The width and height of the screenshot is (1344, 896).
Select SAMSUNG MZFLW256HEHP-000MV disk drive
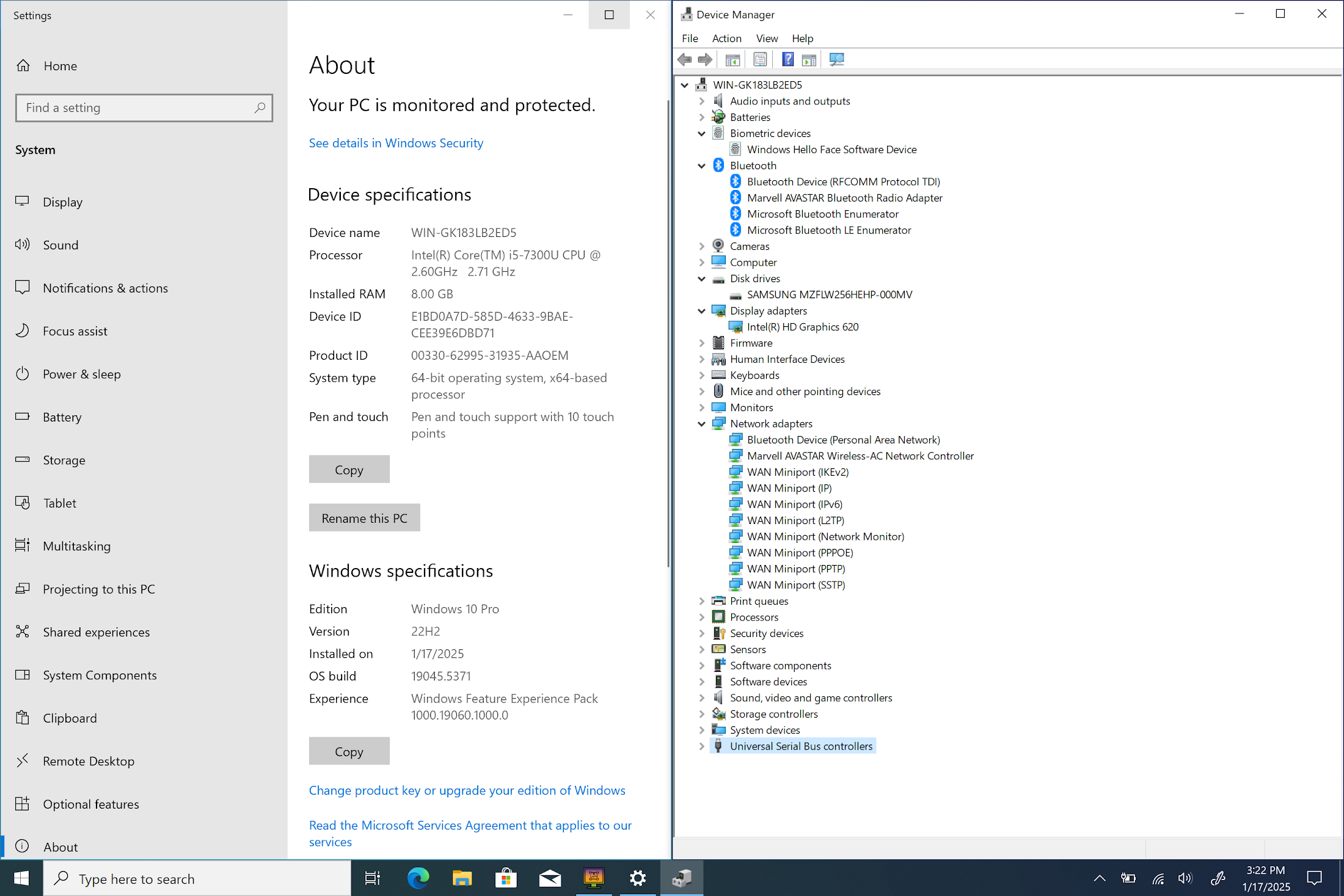coord(829,294)
